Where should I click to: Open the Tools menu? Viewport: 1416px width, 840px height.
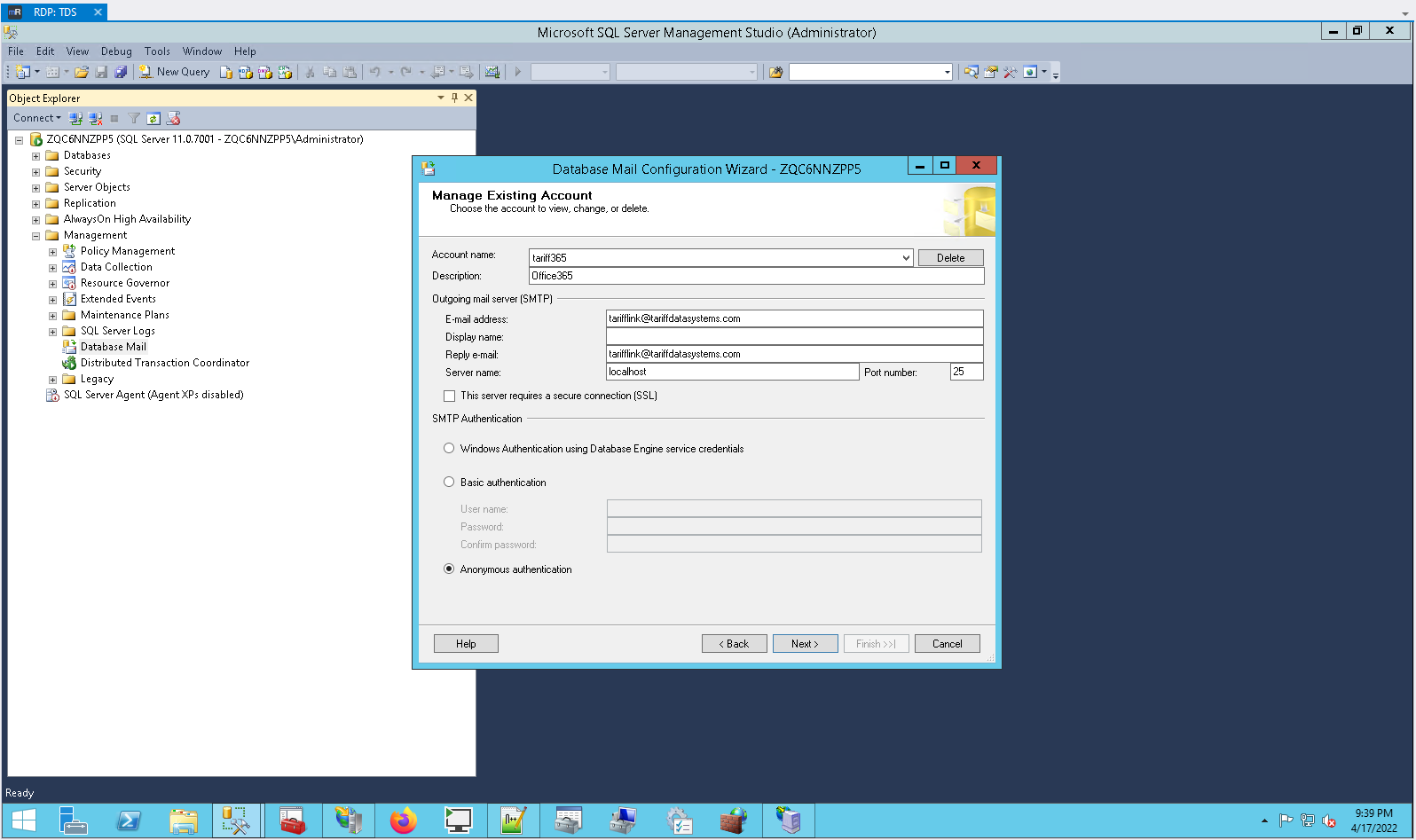[x=157, y=51]
